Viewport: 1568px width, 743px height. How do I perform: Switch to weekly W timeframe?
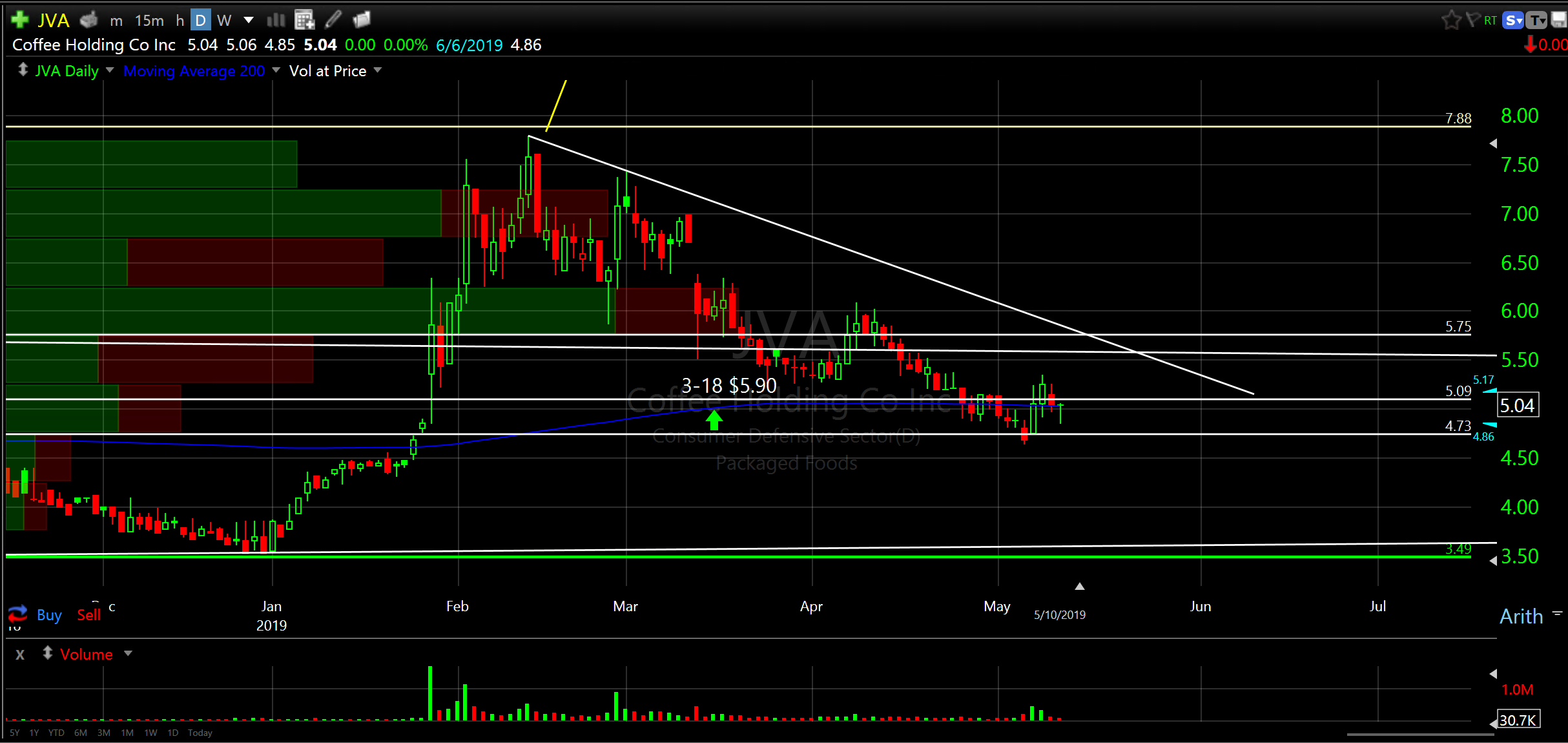coord(224,20)
